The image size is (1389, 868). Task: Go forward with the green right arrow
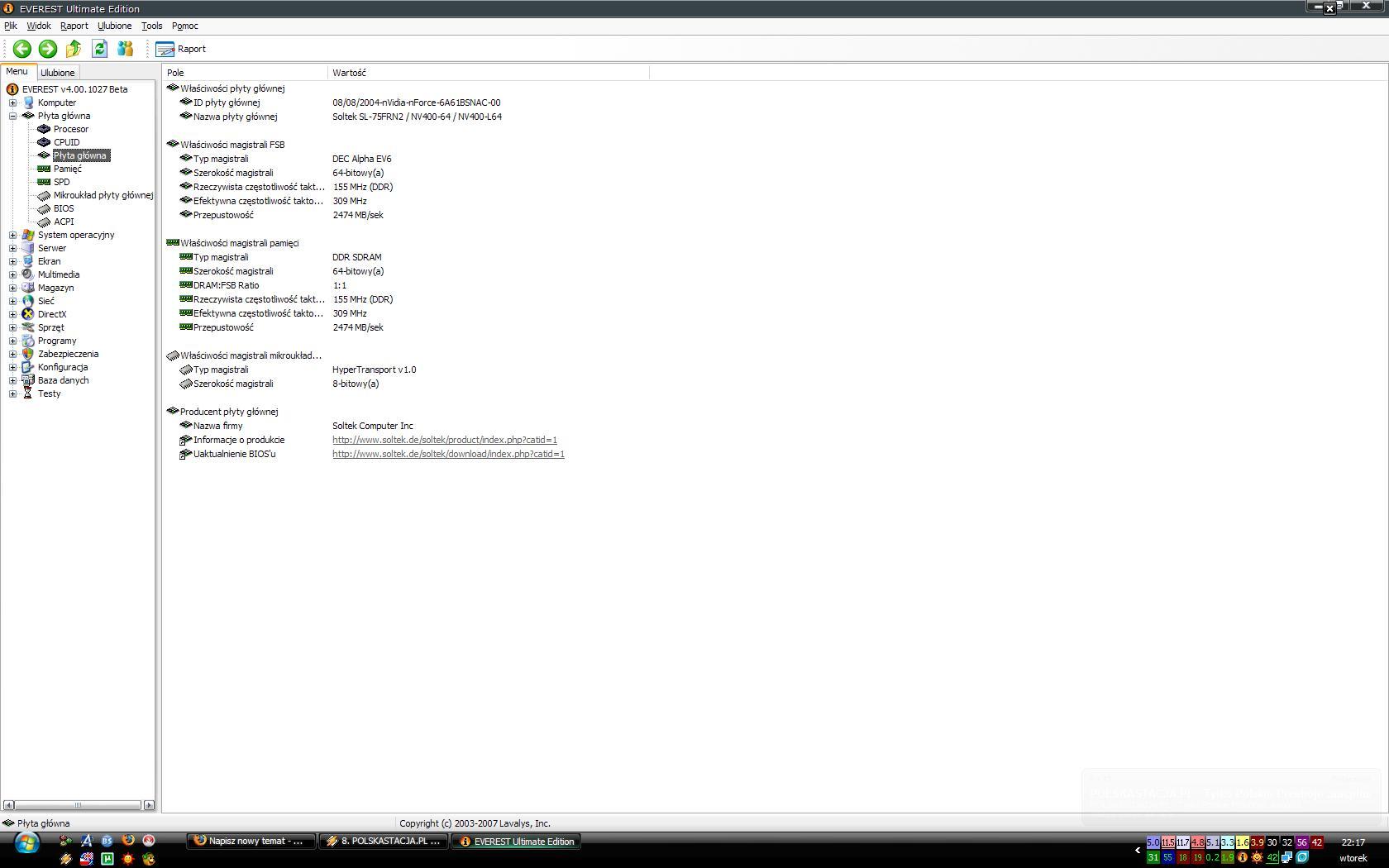tap(48, 49)
